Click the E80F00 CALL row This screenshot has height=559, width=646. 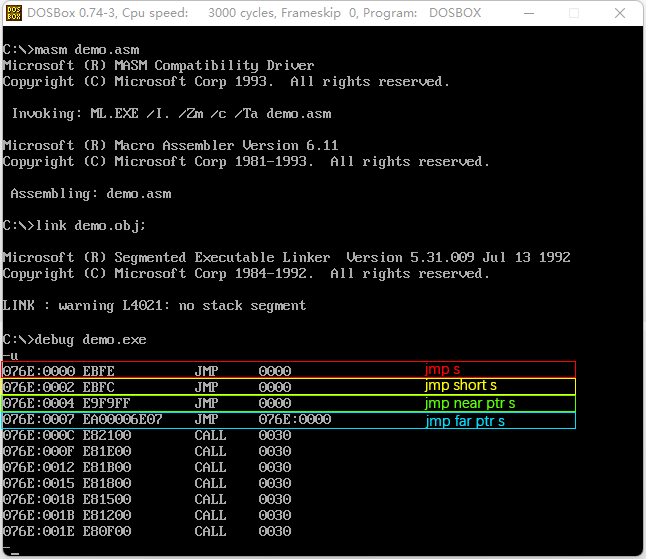147,531
